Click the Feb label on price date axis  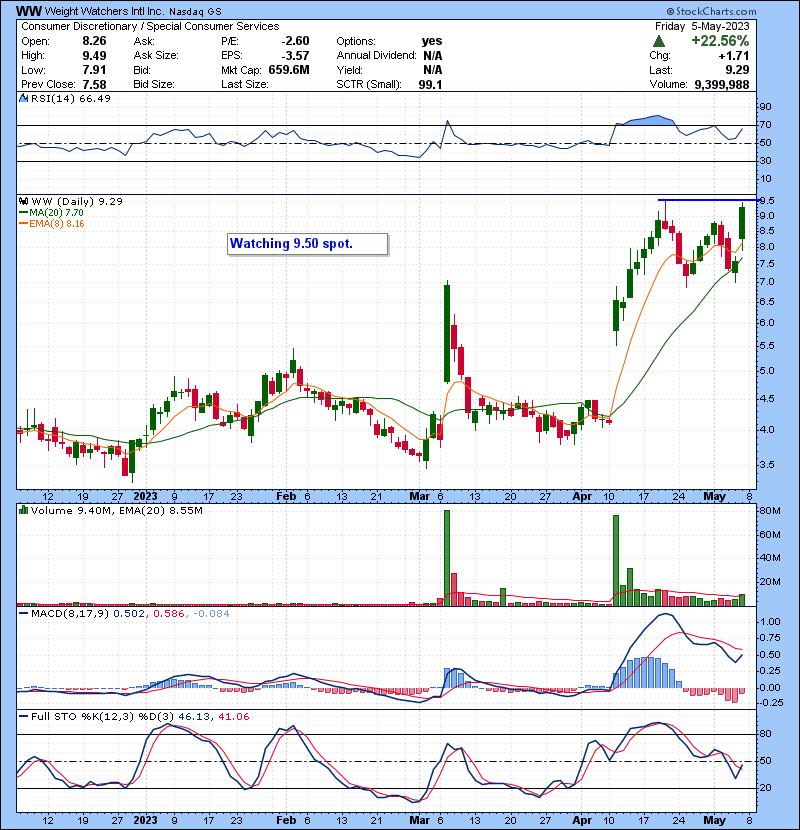(x=286, y=497)
